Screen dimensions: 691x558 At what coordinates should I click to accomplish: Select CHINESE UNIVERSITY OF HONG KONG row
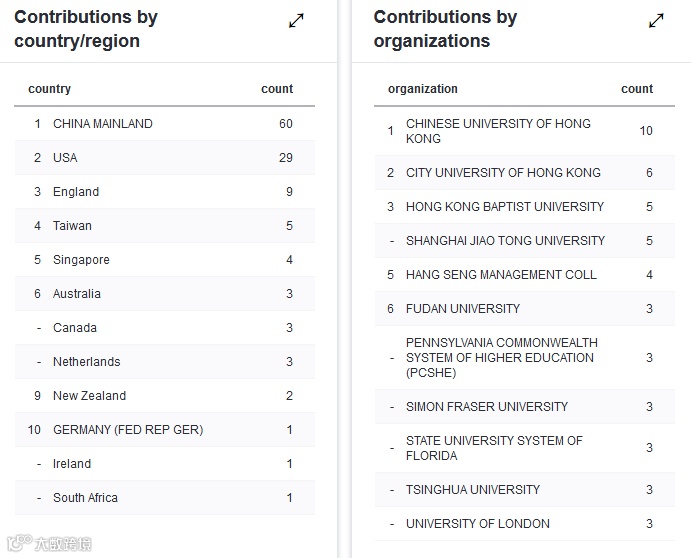point(498,131)
